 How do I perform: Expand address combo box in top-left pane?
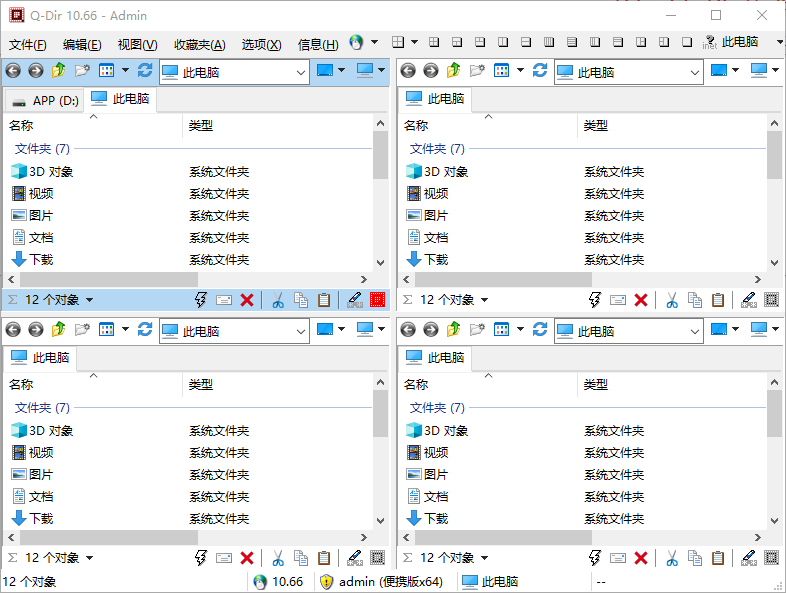[x=302, y=72]
